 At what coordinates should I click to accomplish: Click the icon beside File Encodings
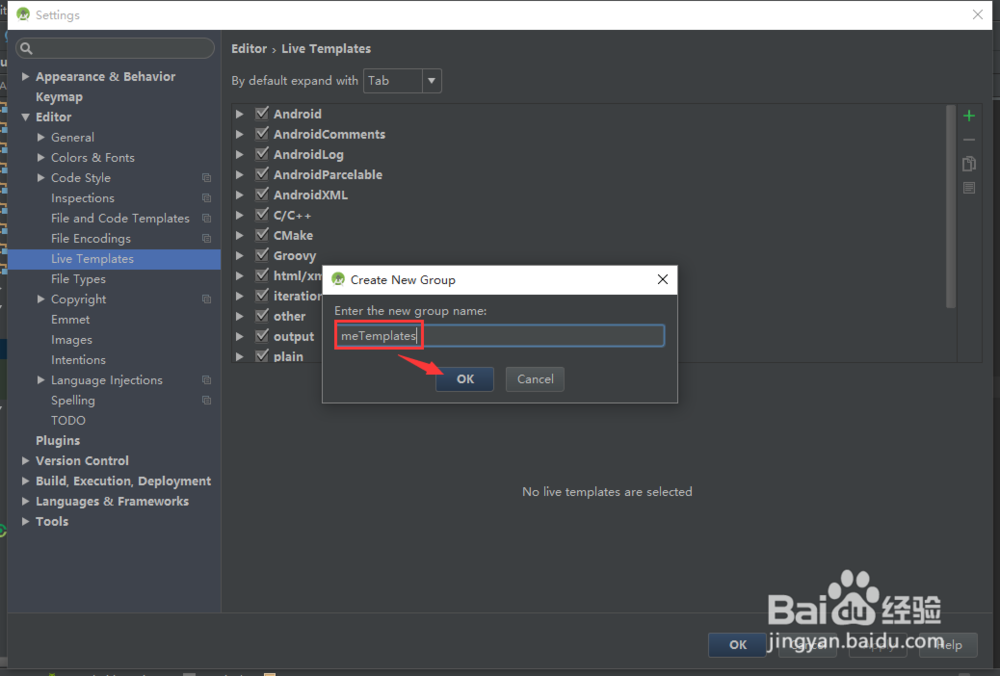pyautogui.click(x=206, y=238)
